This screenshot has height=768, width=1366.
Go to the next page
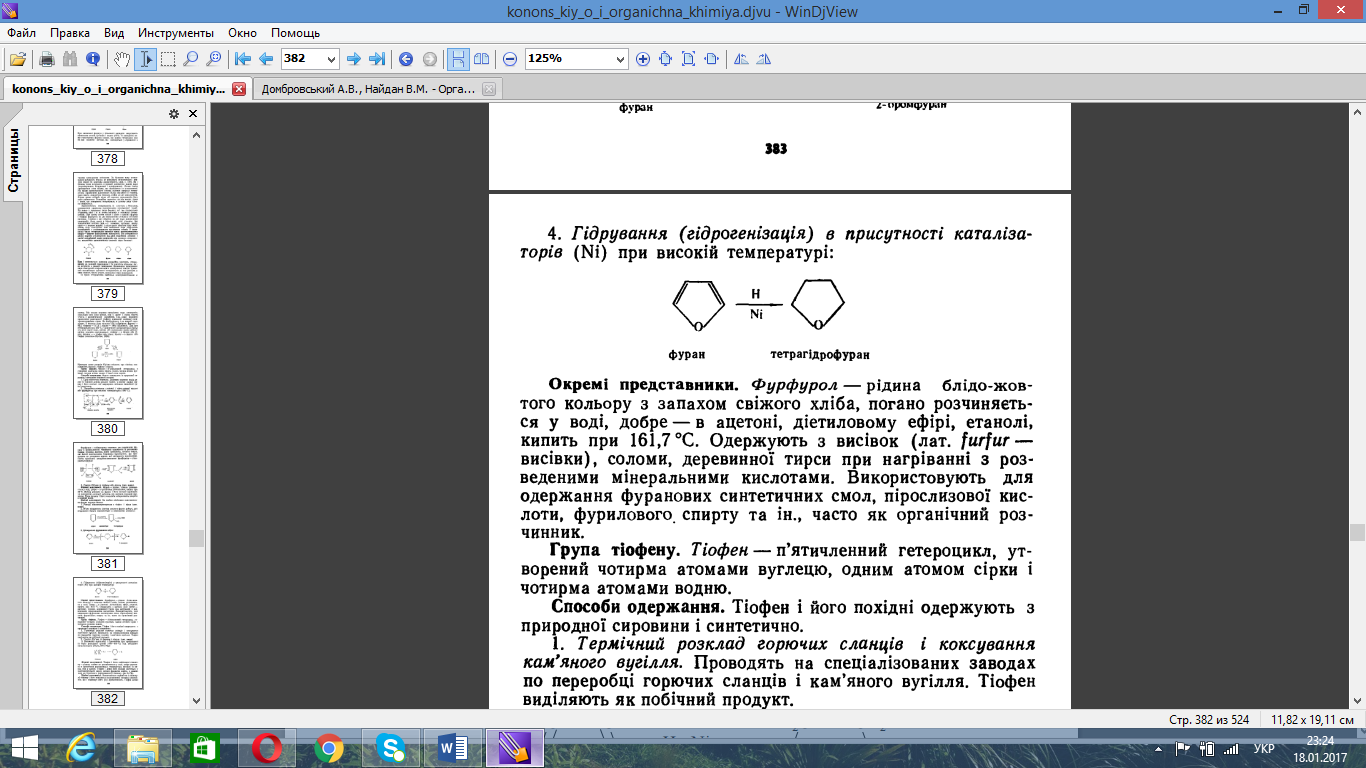355,59
